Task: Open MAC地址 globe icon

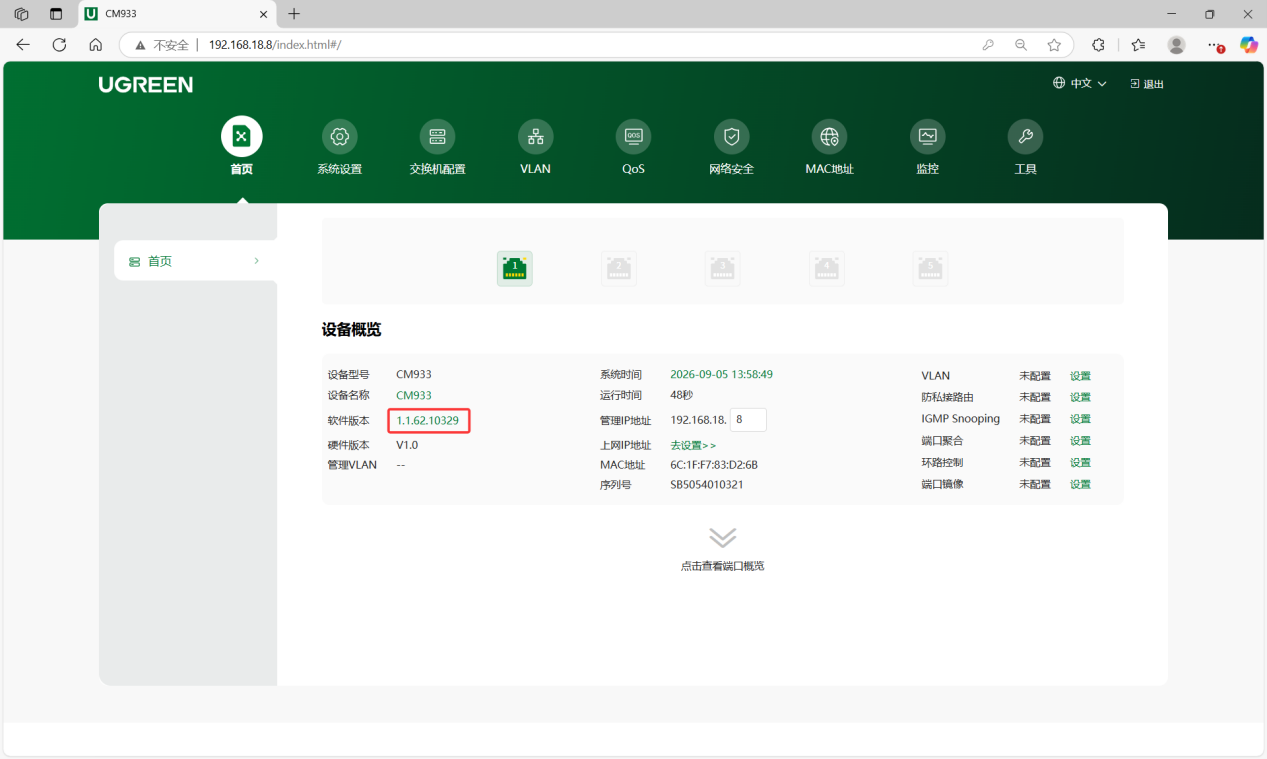Action: (829, 137)
